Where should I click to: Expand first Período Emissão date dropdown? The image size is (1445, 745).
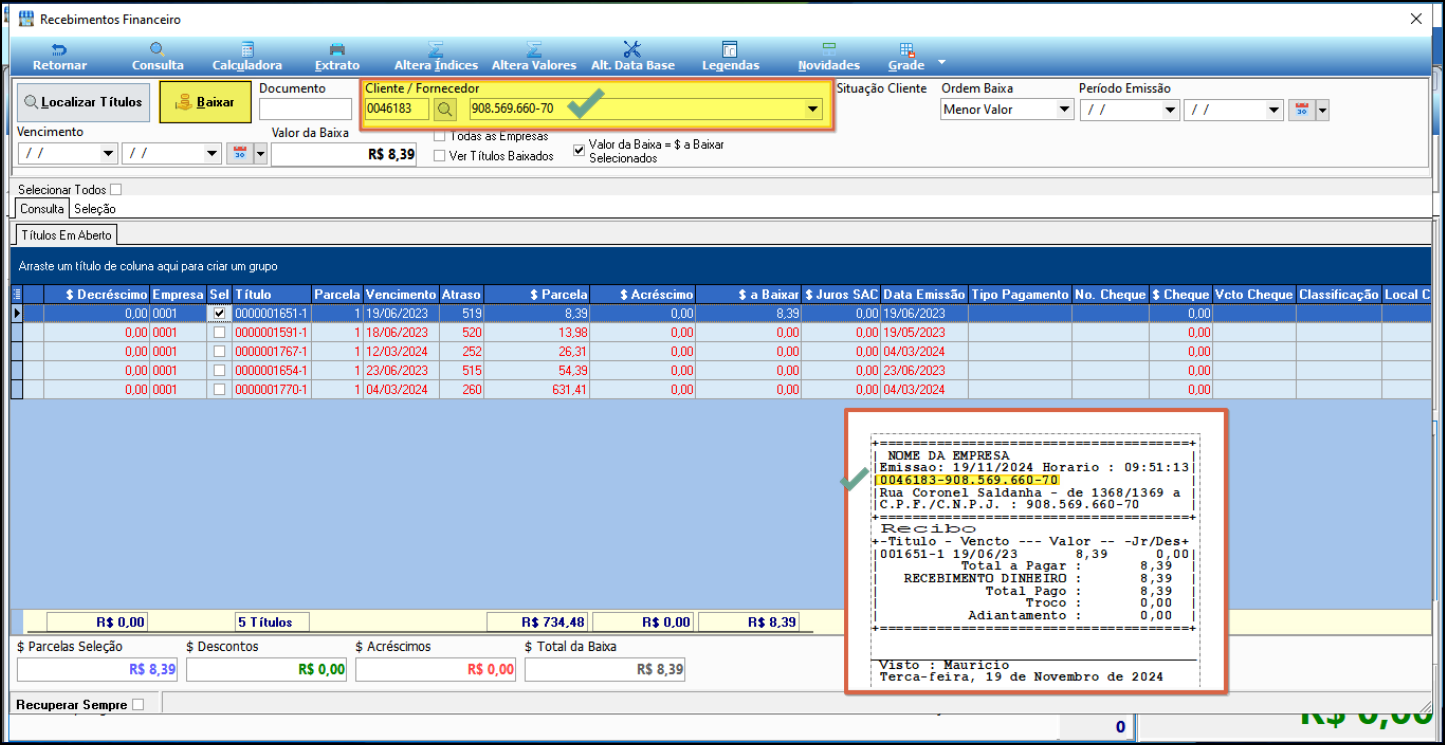pos(1171,110)
